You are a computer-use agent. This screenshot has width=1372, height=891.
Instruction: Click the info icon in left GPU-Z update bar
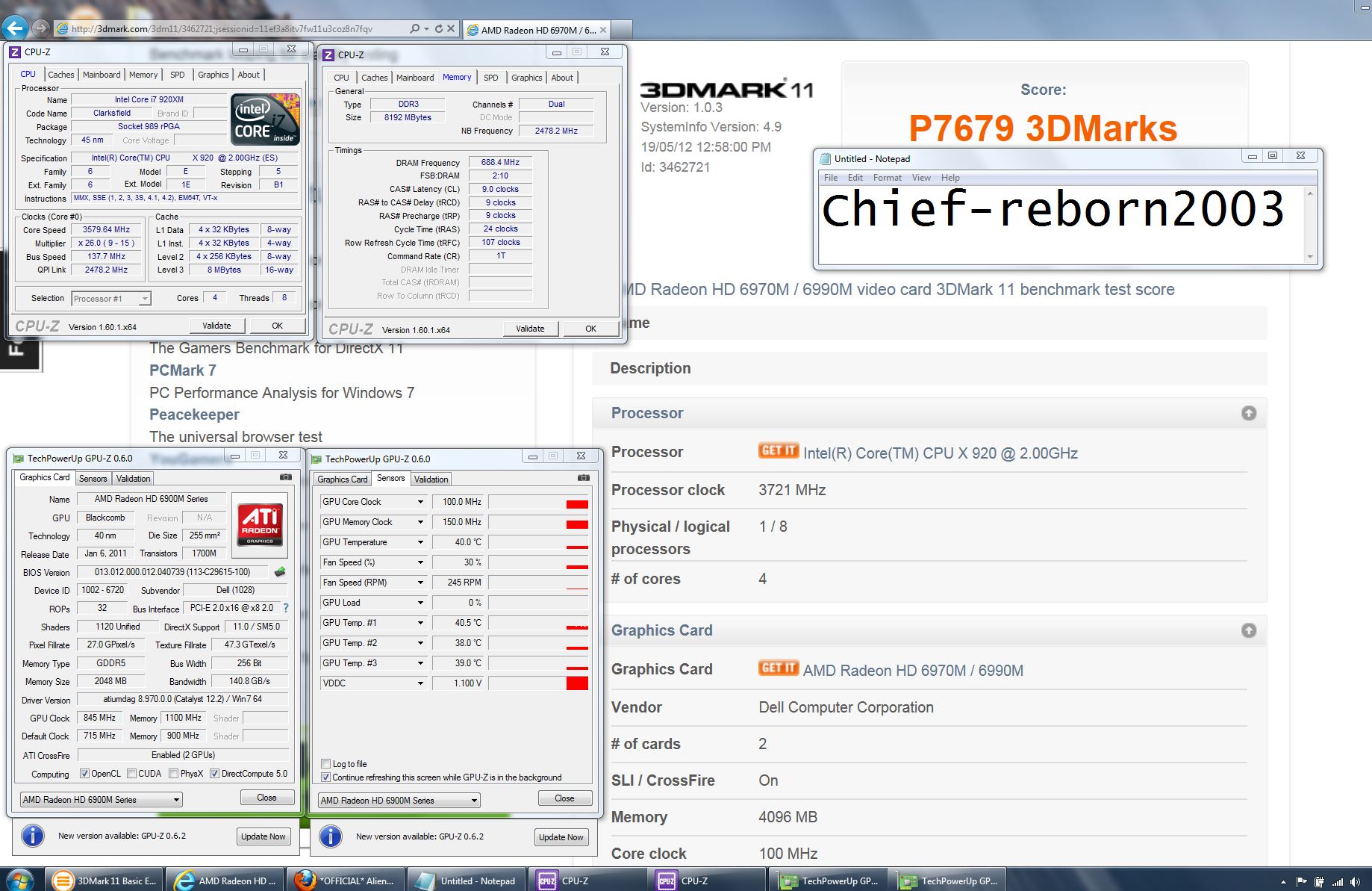[33, 836]
